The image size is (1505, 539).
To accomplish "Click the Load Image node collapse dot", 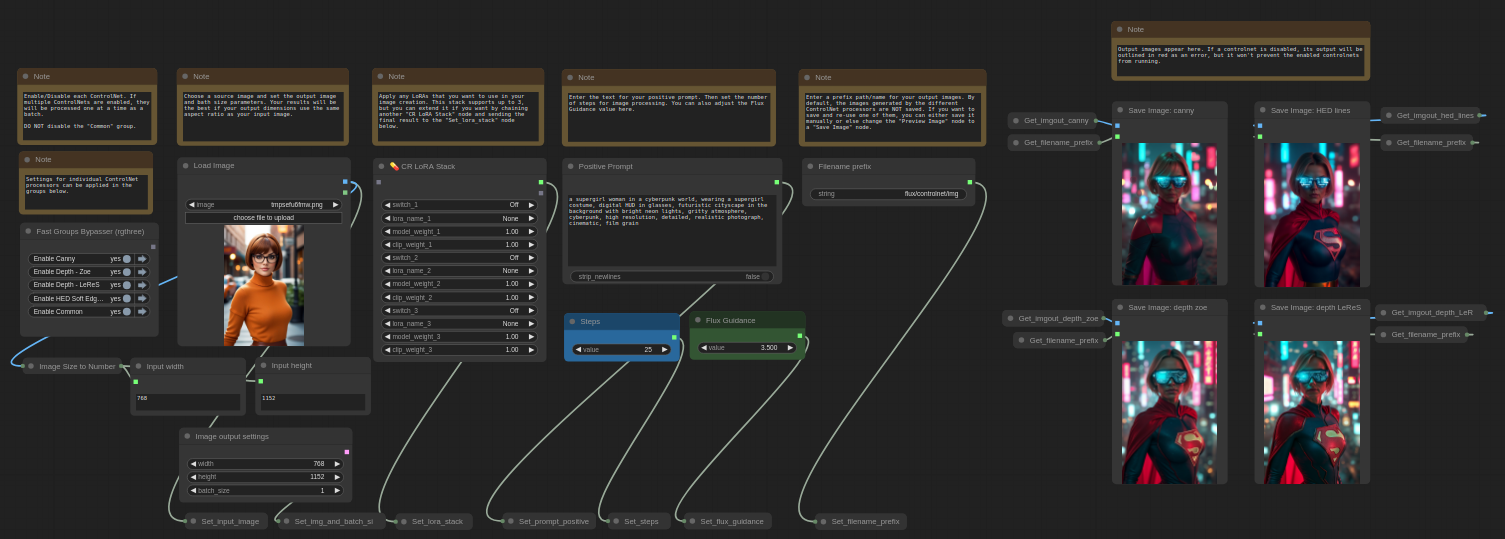I will (185, 166).
